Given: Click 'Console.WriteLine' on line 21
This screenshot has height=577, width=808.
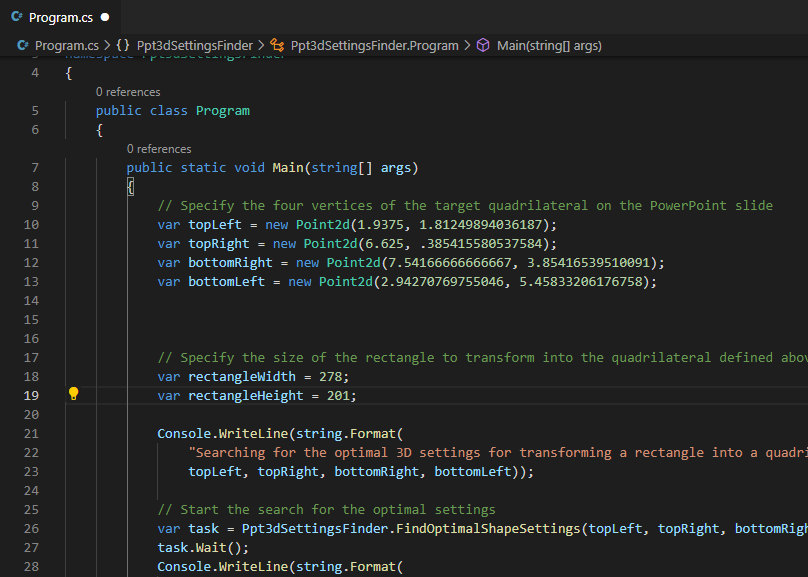Looking at the screenshot, I should coord(223,434).
